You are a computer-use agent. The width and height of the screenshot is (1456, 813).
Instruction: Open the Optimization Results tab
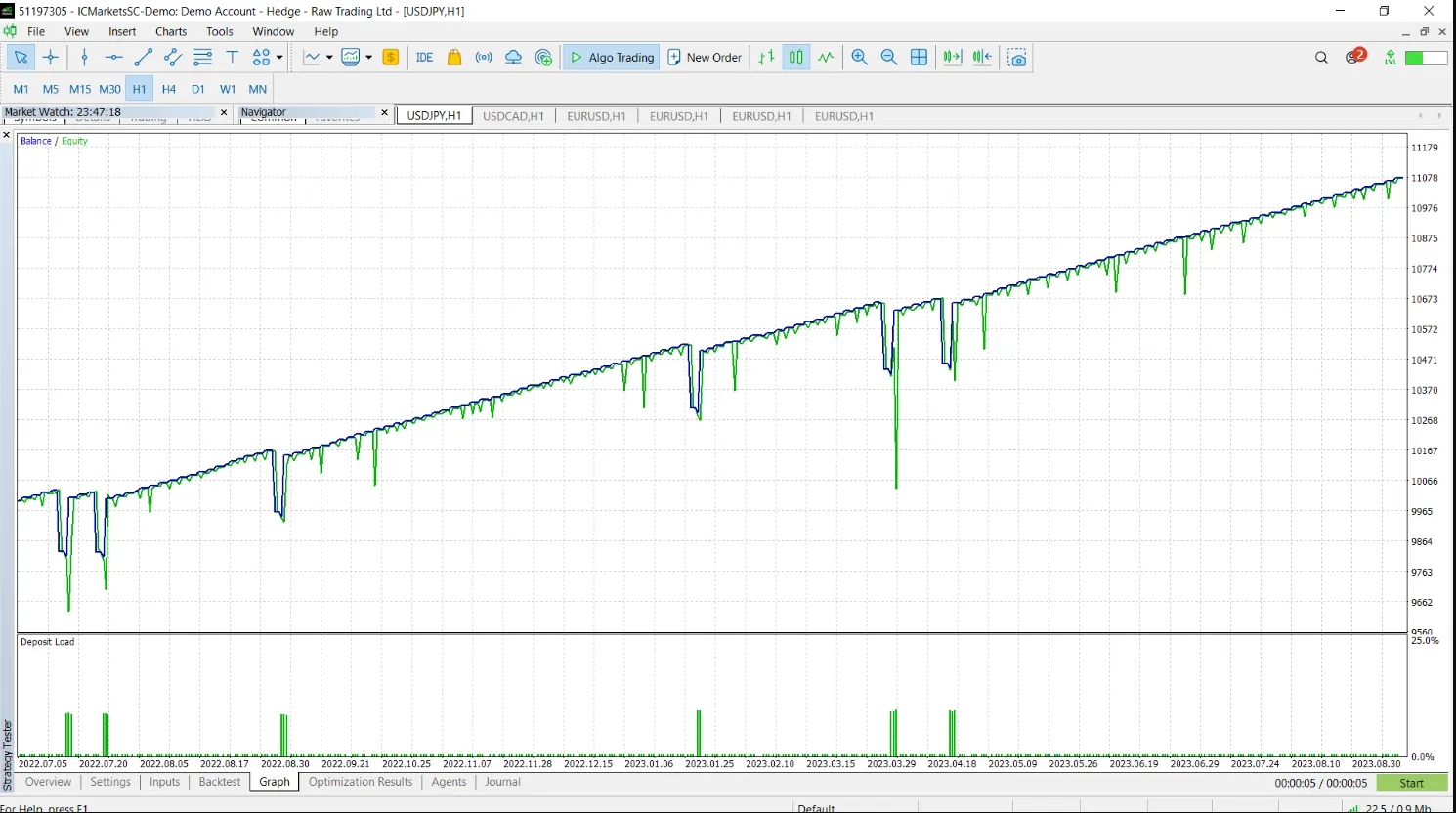[361, 782]
